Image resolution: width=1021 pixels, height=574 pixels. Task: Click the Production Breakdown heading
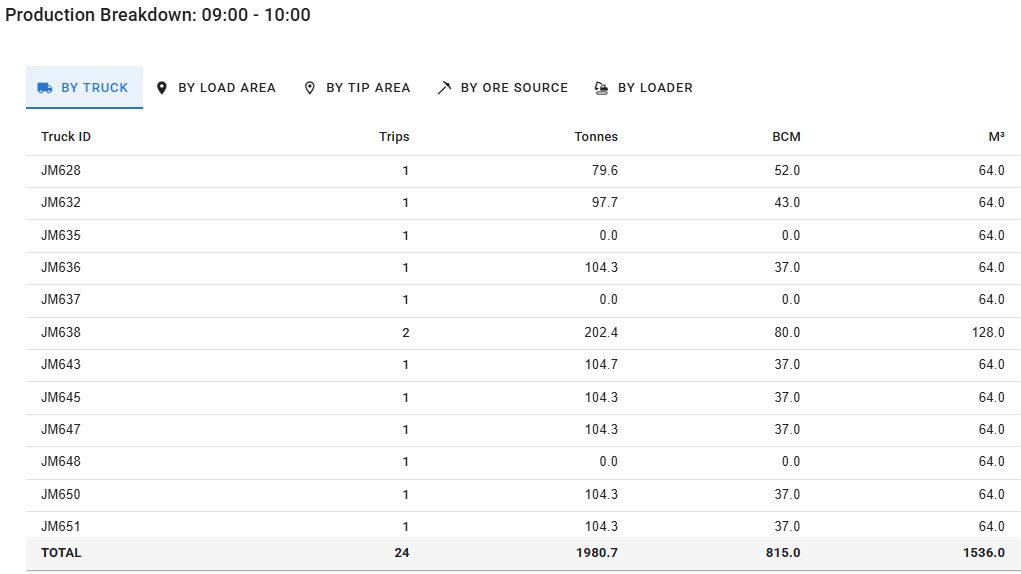pyautogui.click(x=158, y=15)
